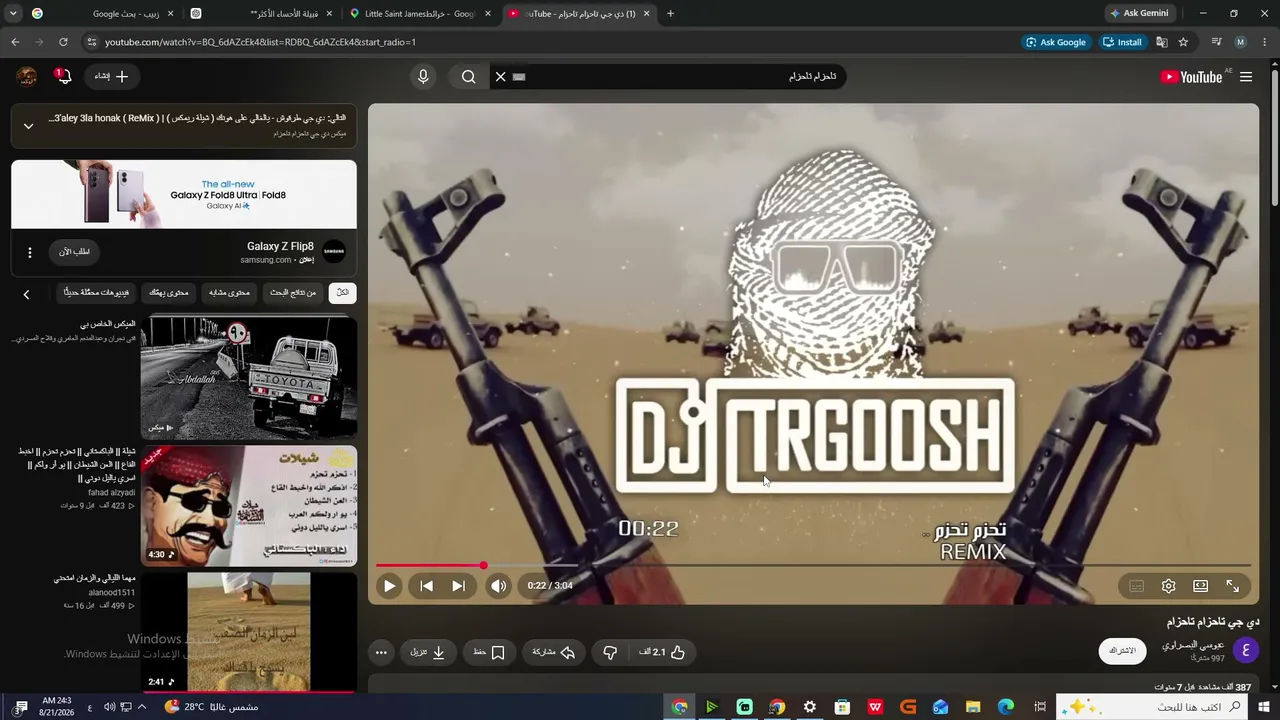
Task: Open options menu for Galaxy Z Flip8 ad
Action: coord(30,253)
